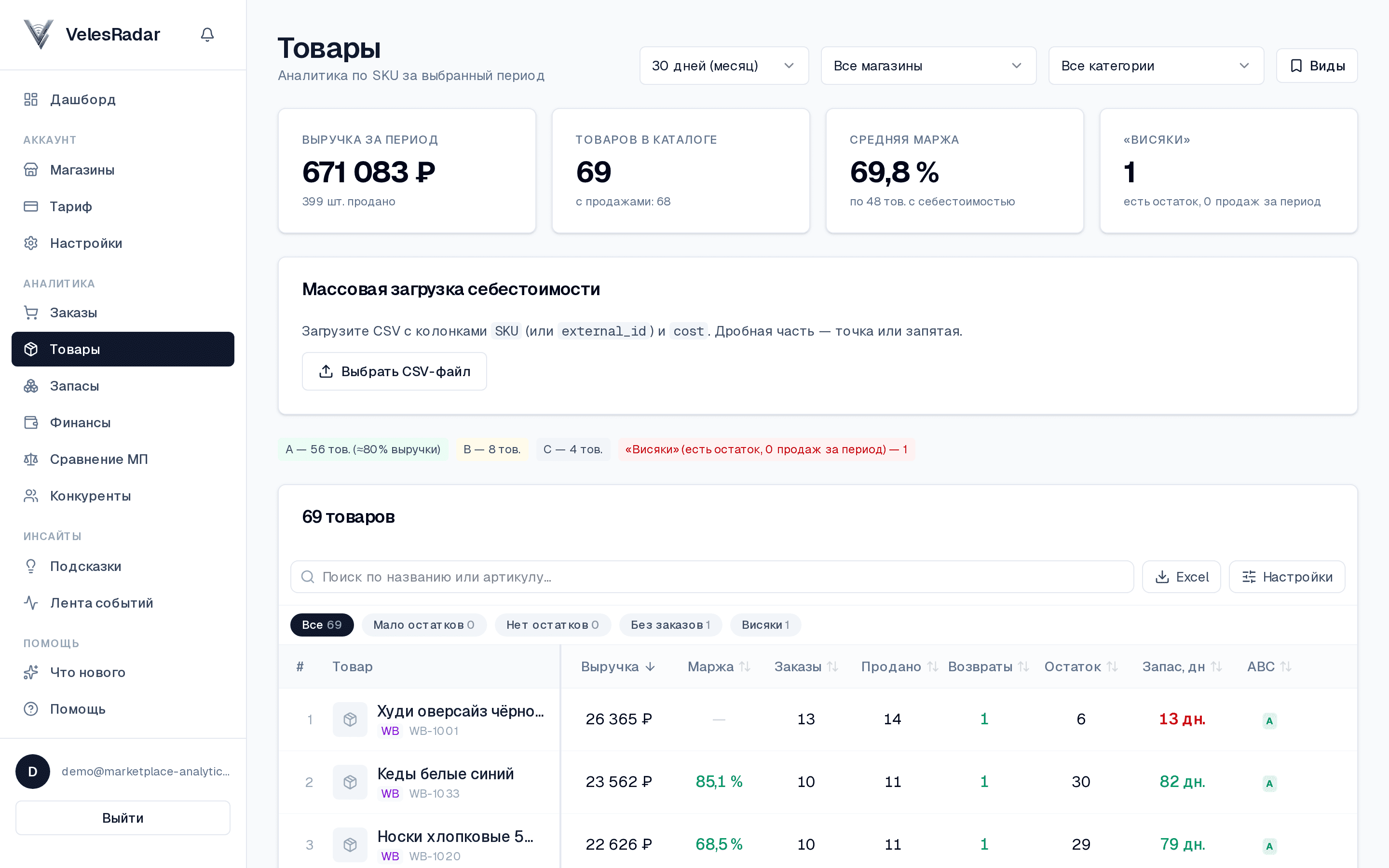
Task: Select Товары in the sidebar
Action: click(123, 349)
